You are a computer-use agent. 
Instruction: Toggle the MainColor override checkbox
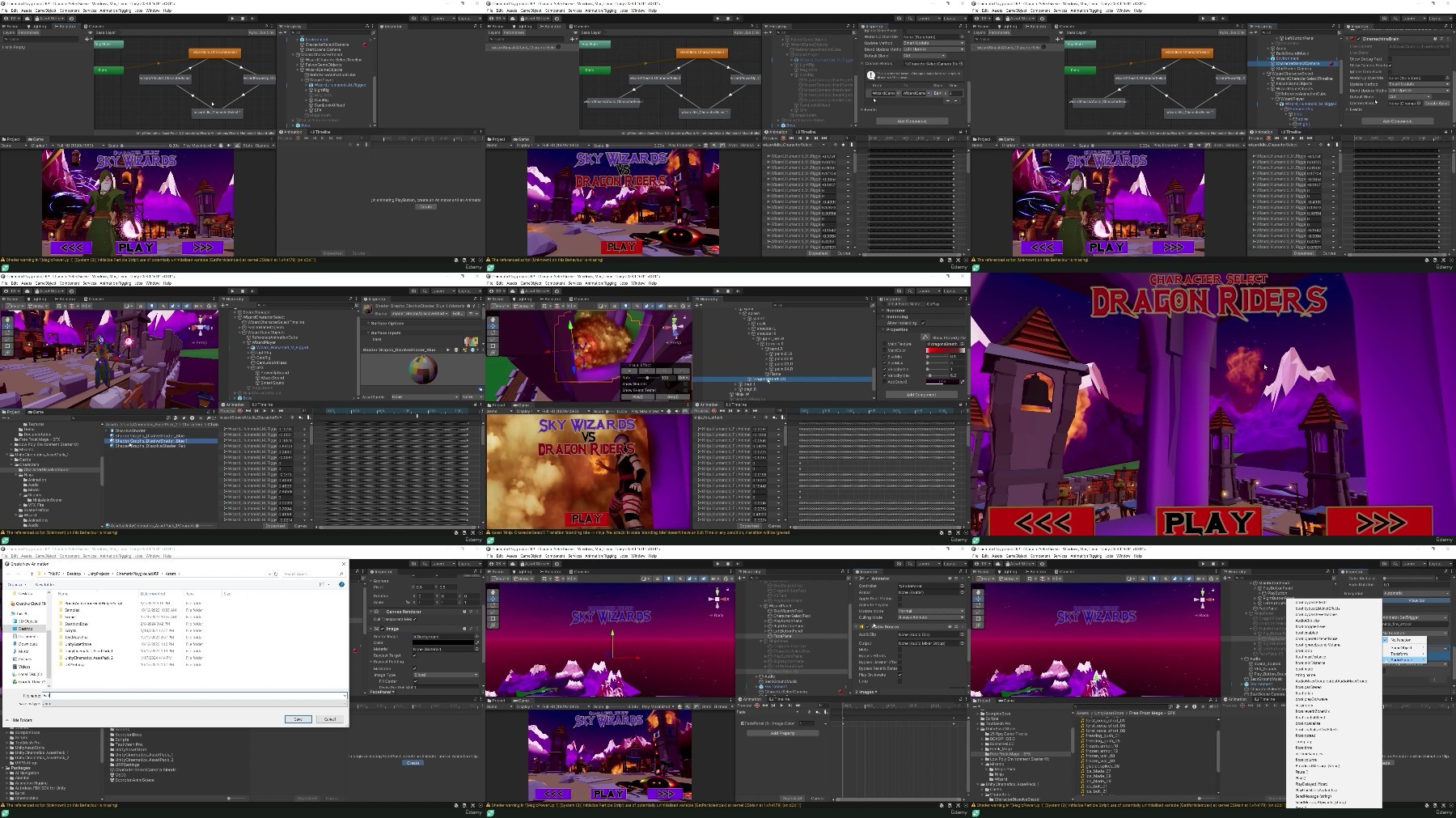[x=885, y=350]
